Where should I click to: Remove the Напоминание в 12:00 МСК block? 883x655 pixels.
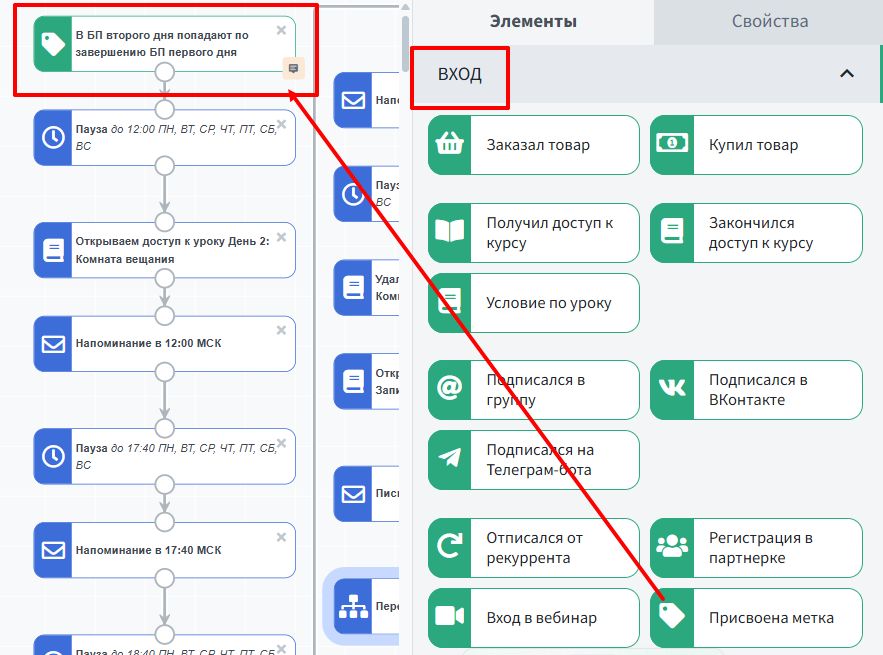[x=281, y=331]
